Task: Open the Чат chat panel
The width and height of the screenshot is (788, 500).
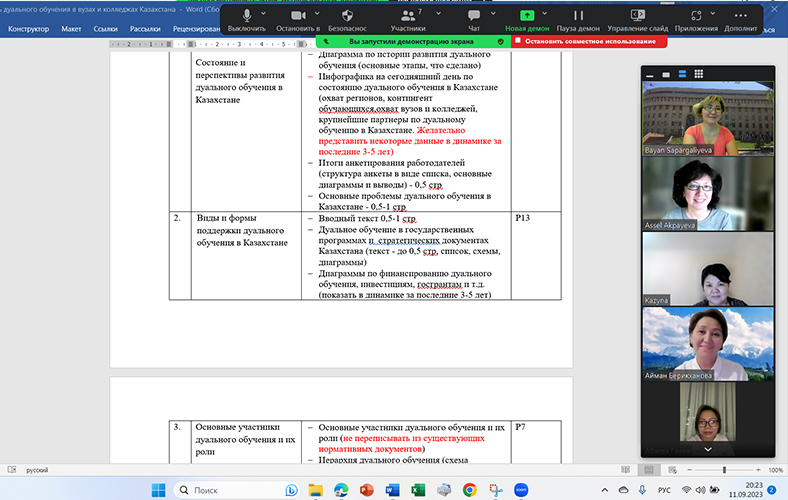Action: [x=474, y=19]
